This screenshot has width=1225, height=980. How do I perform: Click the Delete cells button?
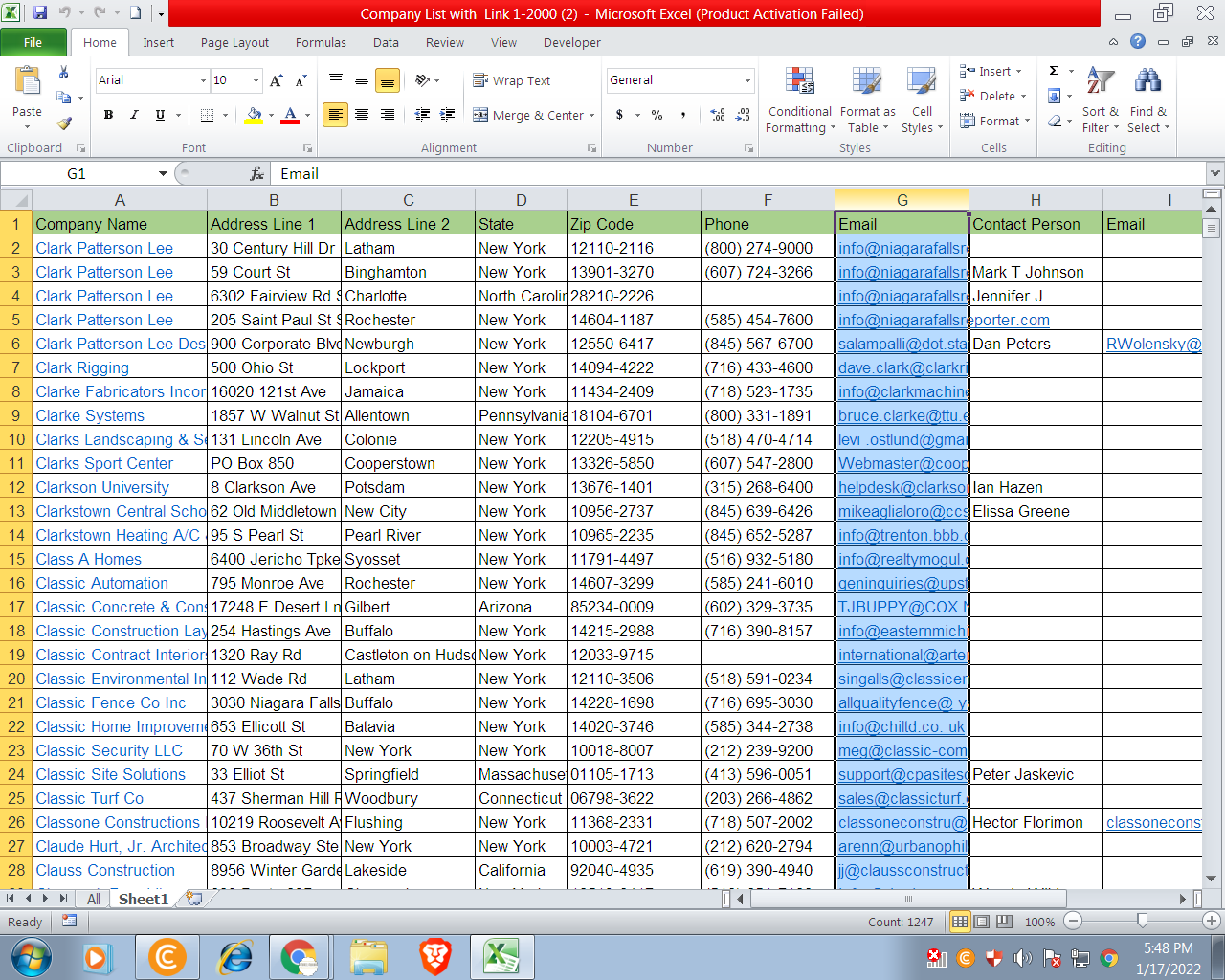pyautogui.click(x=993, y=96)
